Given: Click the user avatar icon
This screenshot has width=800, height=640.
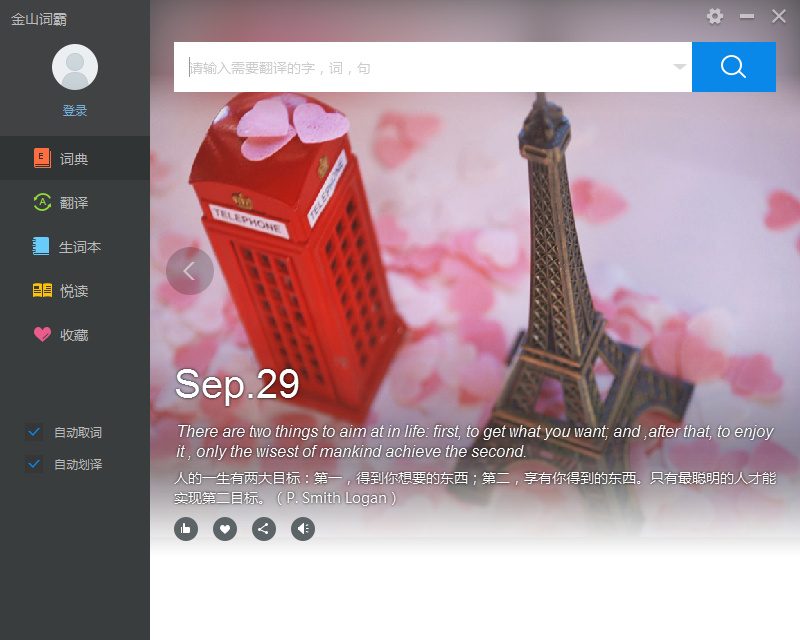Looking at the screenshot, I should 75,67.
